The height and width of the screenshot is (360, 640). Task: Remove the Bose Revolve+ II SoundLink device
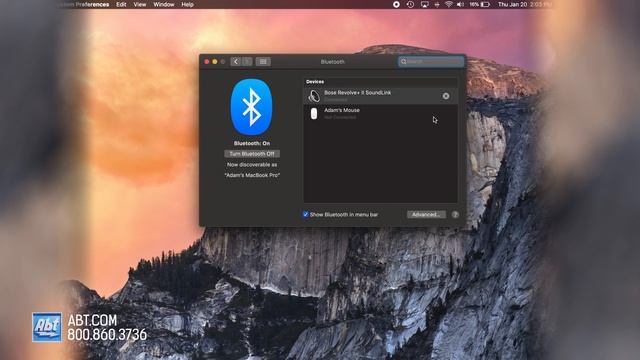pos(446,96)
